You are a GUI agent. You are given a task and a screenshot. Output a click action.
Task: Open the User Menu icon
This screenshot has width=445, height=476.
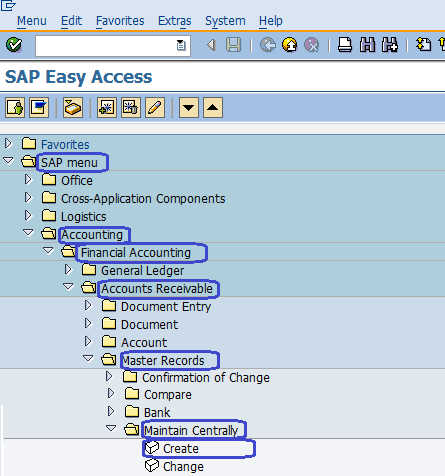click(15, 108)
